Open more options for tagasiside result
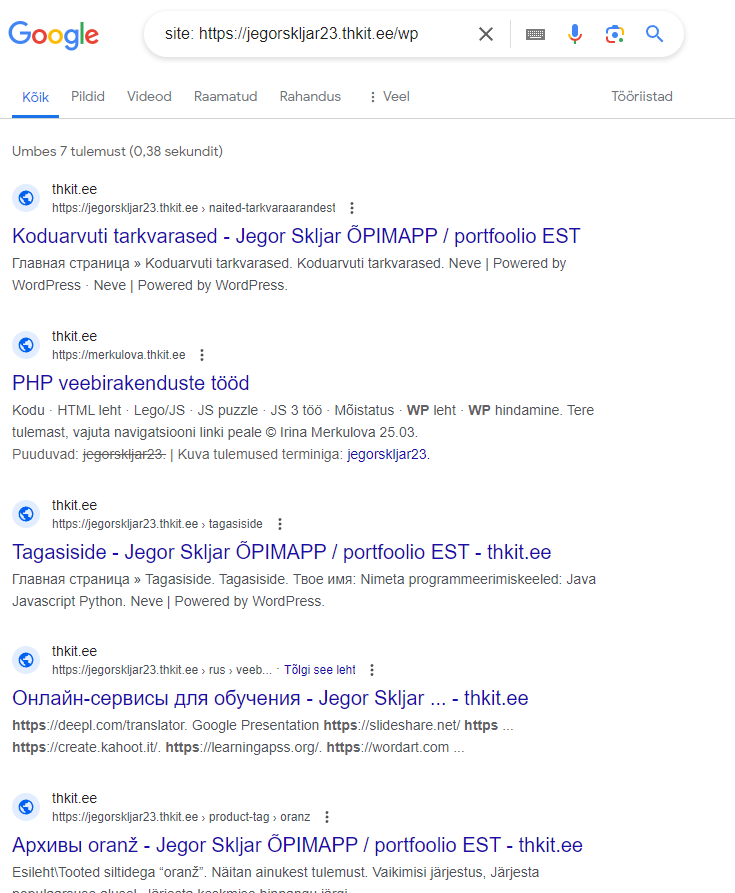The image size is (735, 893). pyautogui.click(x=280, y=524)
